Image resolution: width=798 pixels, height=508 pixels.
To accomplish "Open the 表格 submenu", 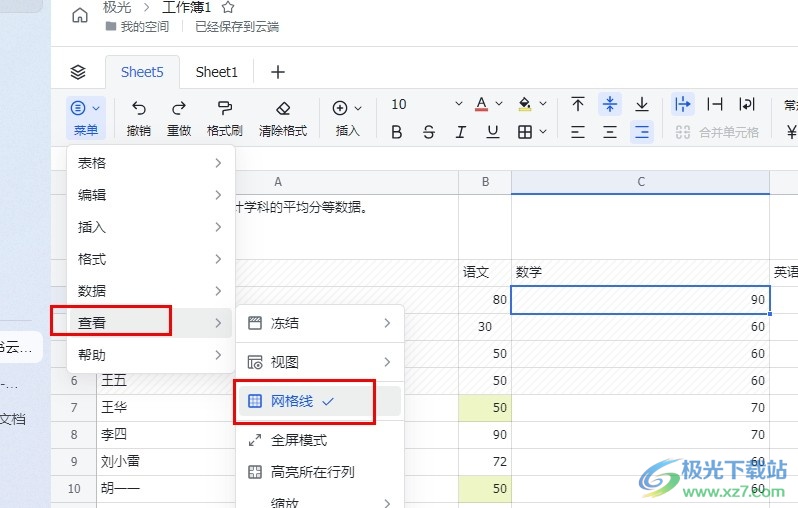I will point(150,163).
